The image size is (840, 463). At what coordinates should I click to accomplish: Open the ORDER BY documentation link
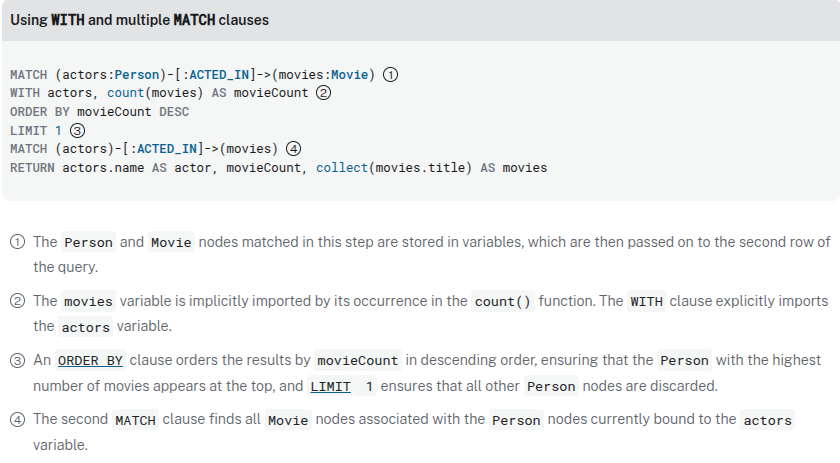pos(91,360)
